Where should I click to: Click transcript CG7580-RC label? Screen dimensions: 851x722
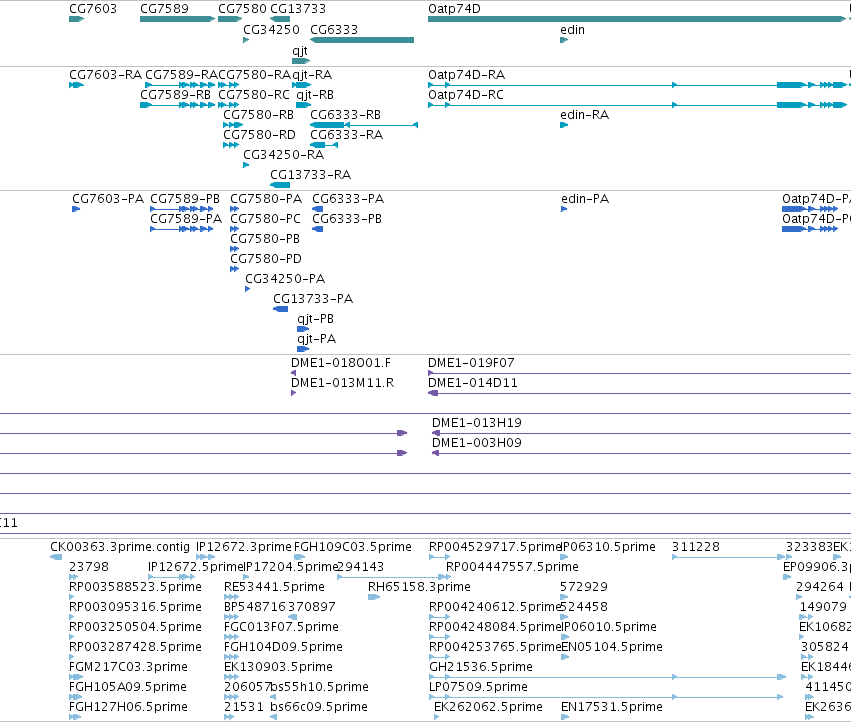[x=254, y=94]
